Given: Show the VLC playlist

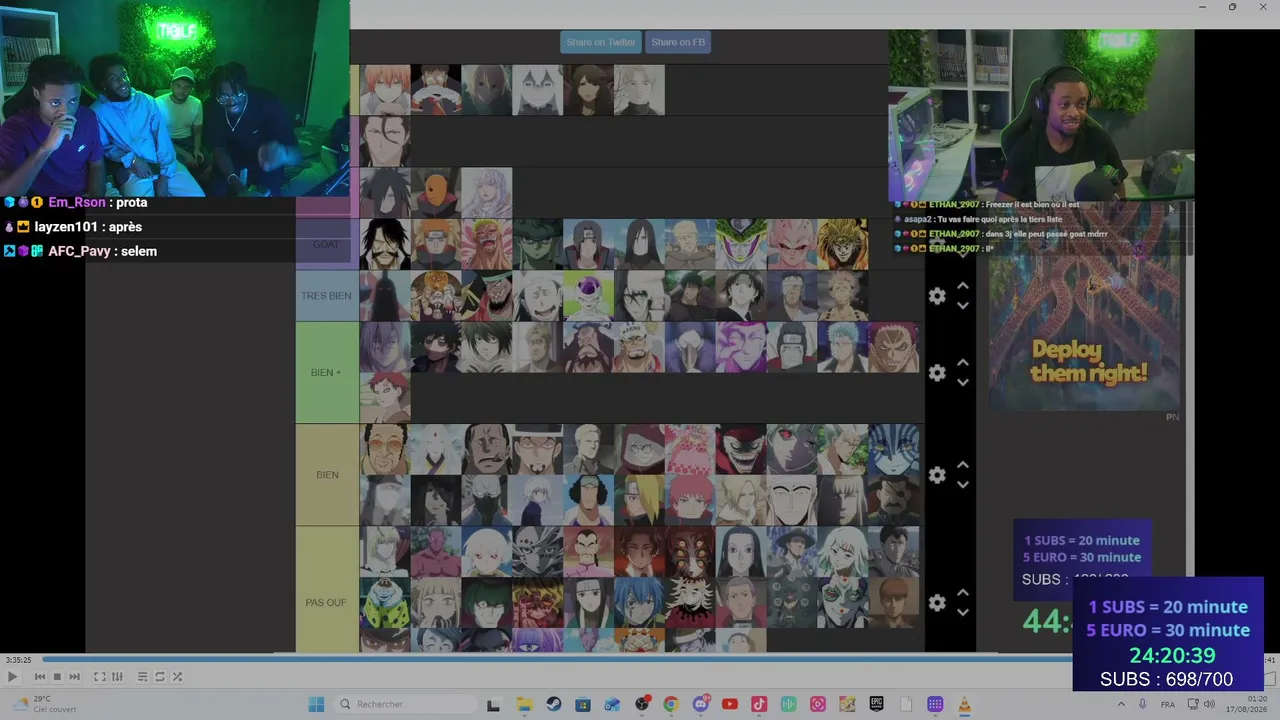Looking at the screenshot, I should click(x=142, y=677).
